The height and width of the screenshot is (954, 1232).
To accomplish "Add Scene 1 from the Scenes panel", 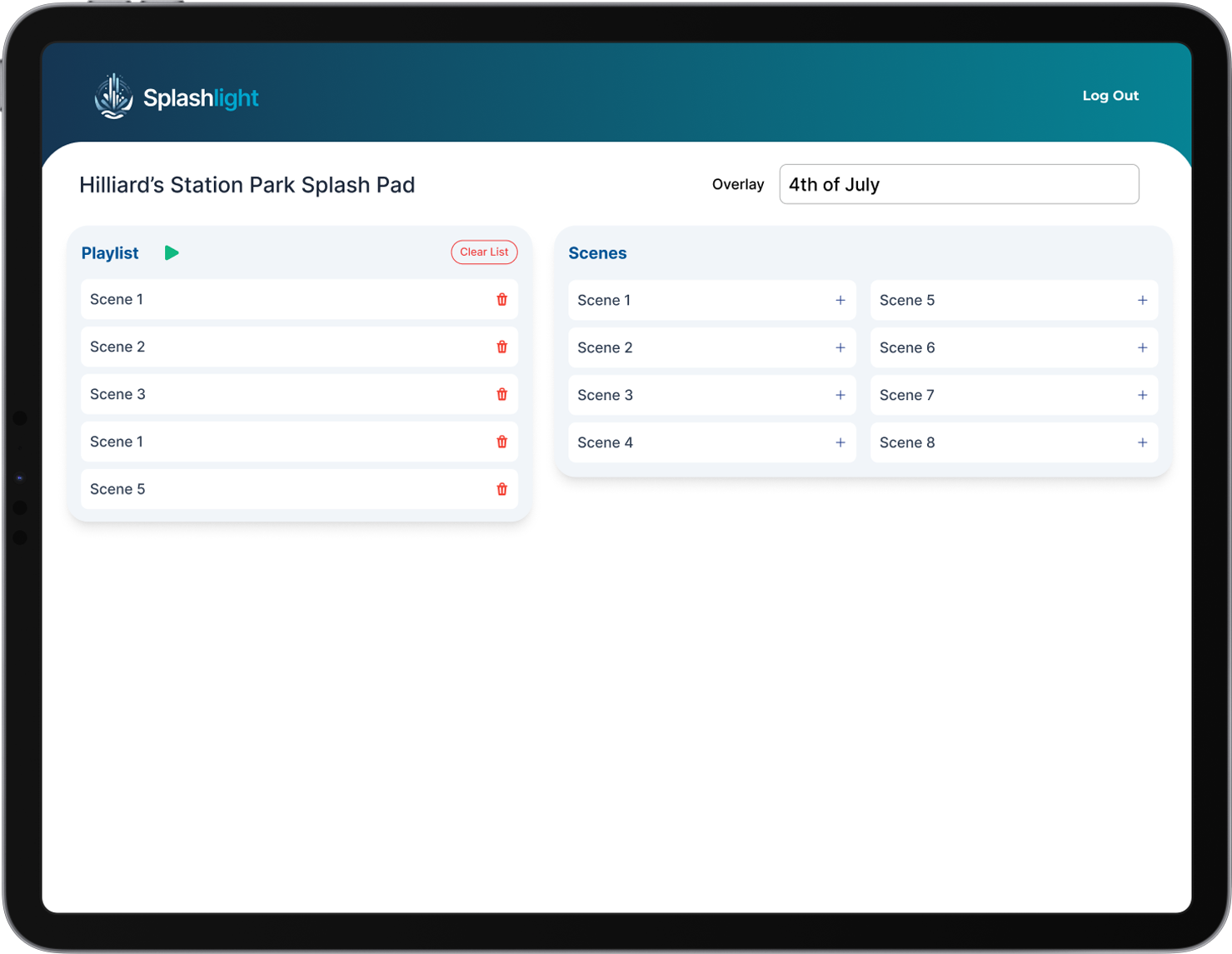I will [x=840, y=300].
